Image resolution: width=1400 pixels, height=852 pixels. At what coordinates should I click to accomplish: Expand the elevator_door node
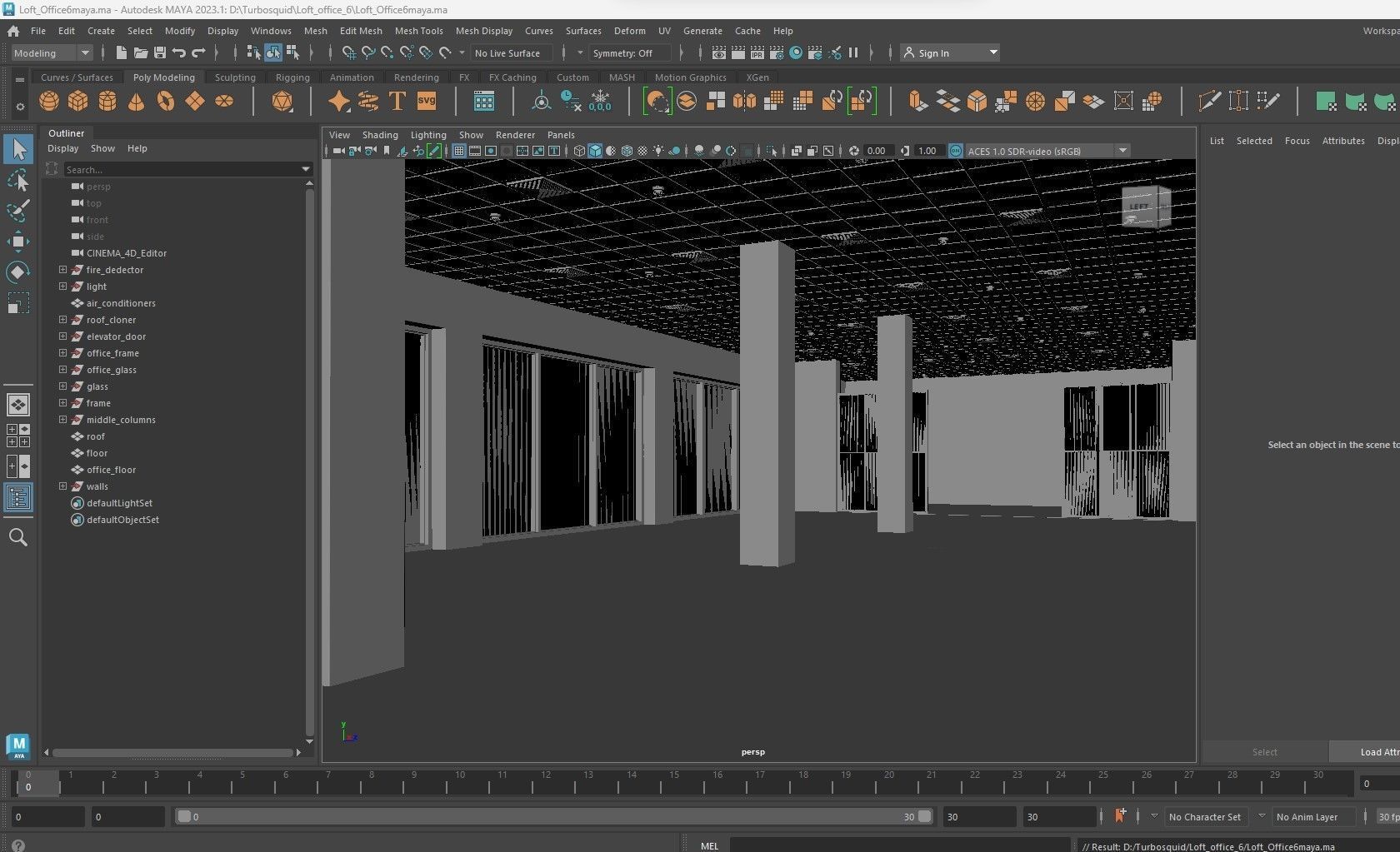(x=62, y=336)
